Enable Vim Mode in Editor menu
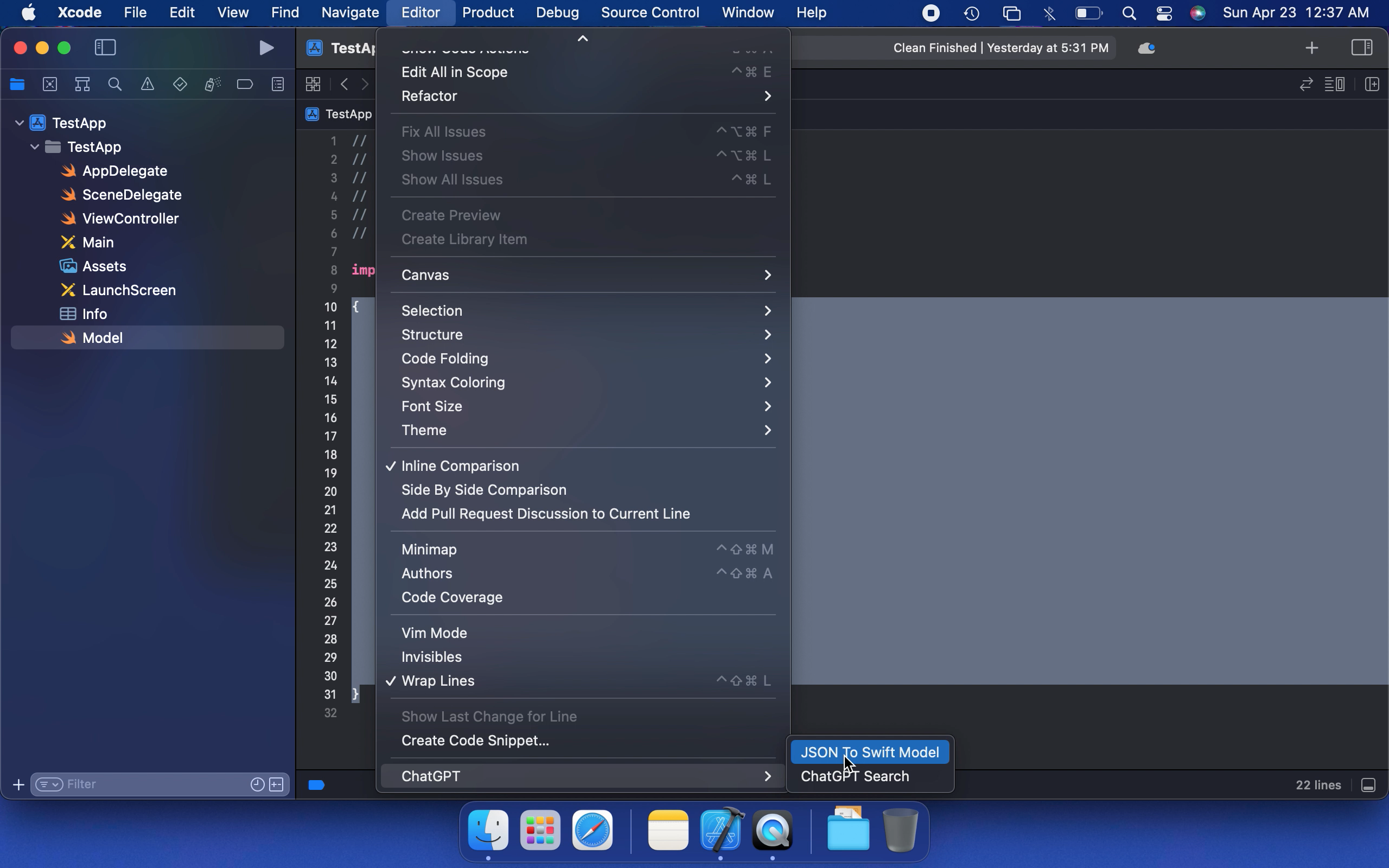The width and height of the screenshot is (1389, 868). 434,633
